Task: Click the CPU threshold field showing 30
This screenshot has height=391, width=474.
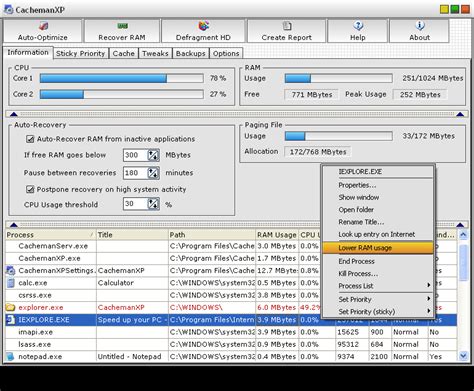Action: coord(135,204)
